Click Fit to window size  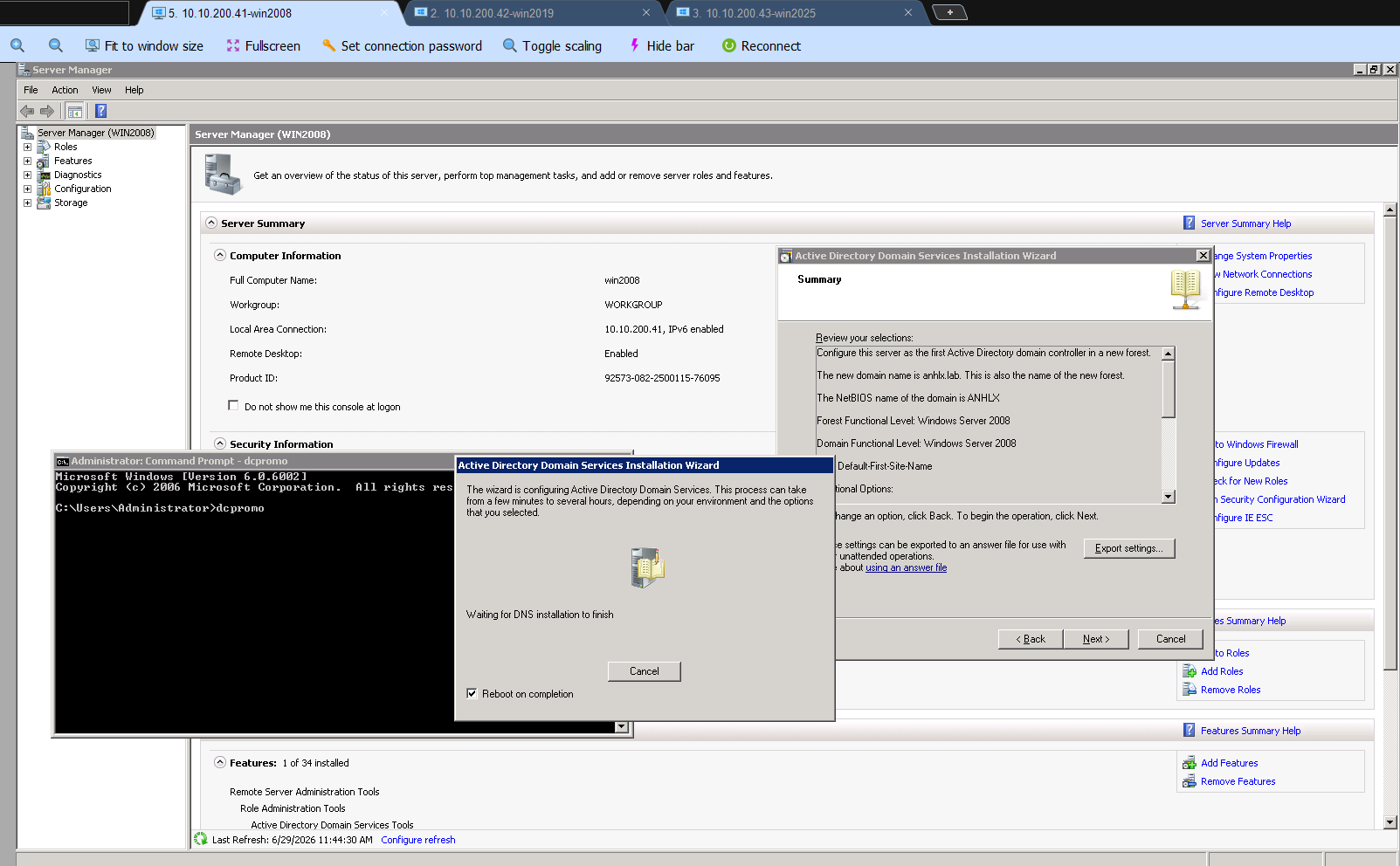pyautogui.click(x=144, y=45)
